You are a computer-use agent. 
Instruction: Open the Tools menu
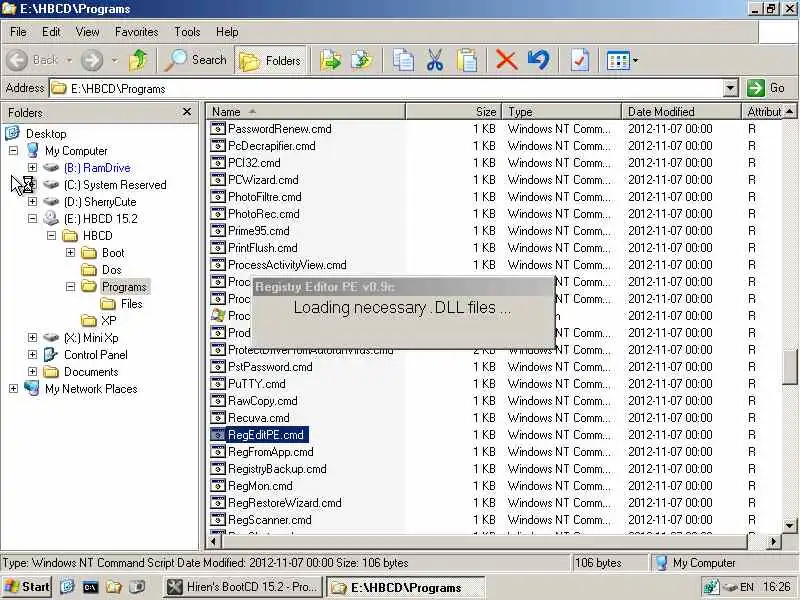point(187,32)
